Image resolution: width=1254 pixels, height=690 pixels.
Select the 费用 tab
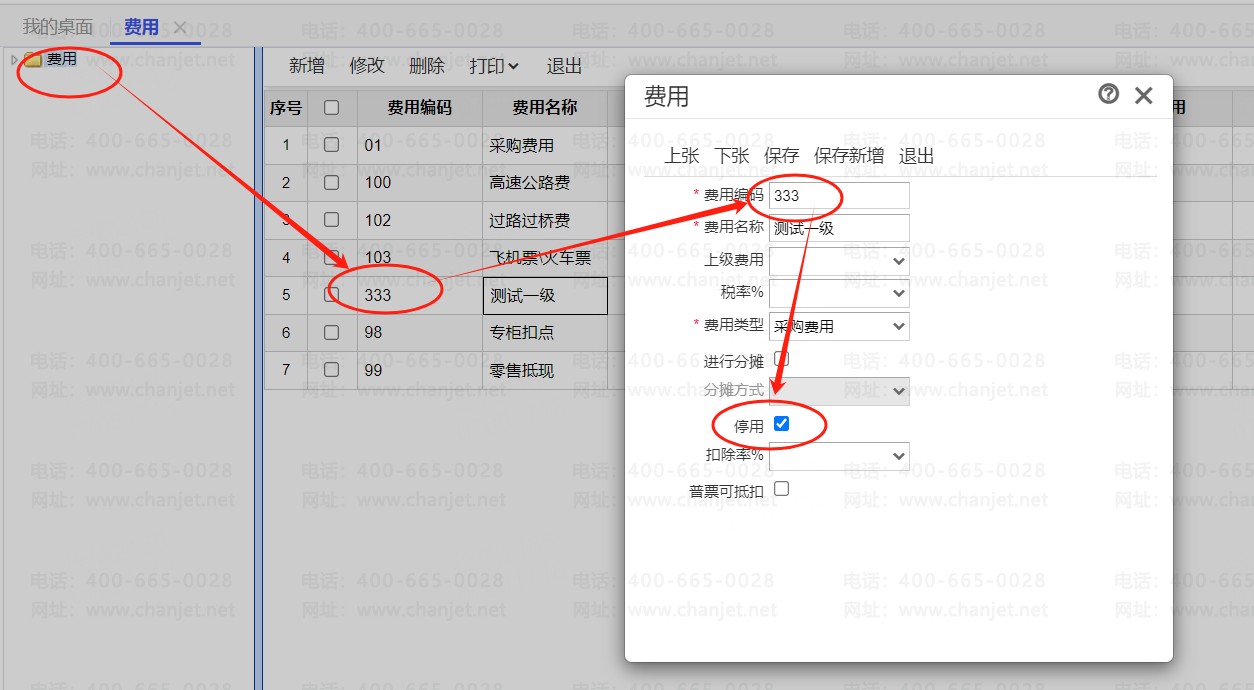[141, 27]
